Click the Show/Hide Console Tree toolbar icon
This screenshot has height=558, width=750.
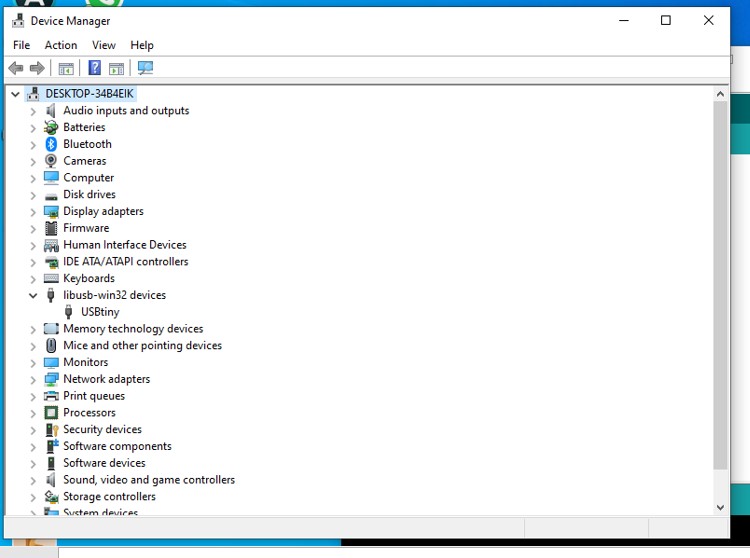coord(66,68)
